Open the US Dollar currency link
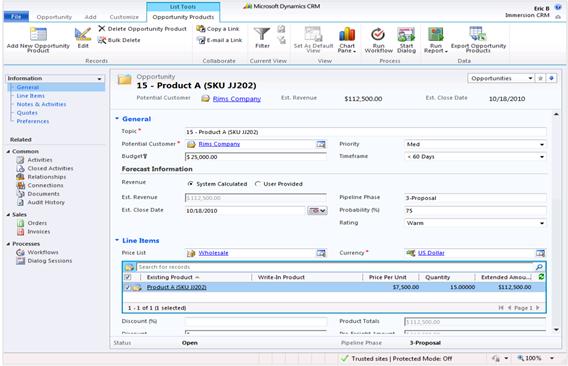The height and width of the screenshot is (366, 568). click(x=431, y=253)
